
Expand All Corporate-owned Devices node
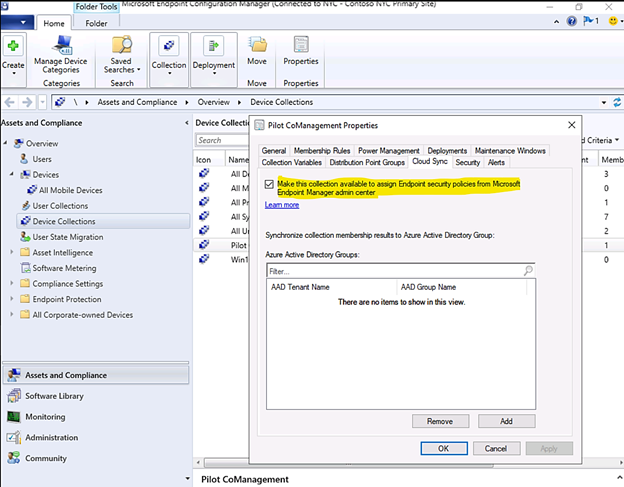12,314
